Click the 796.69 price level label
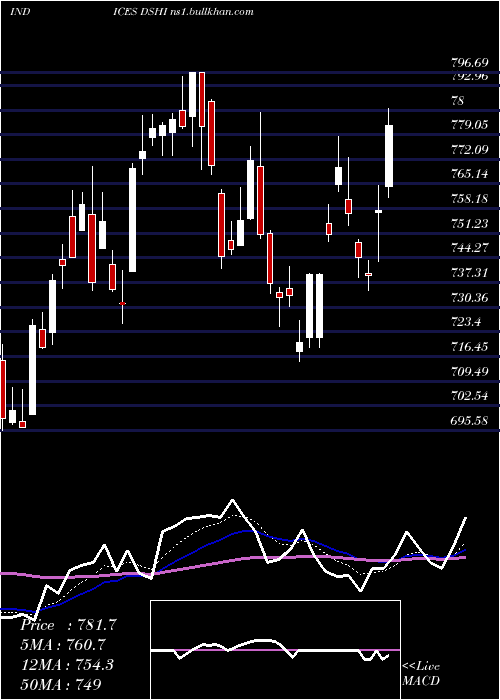The height and width of the screenshot is (700, 500). 470,62
